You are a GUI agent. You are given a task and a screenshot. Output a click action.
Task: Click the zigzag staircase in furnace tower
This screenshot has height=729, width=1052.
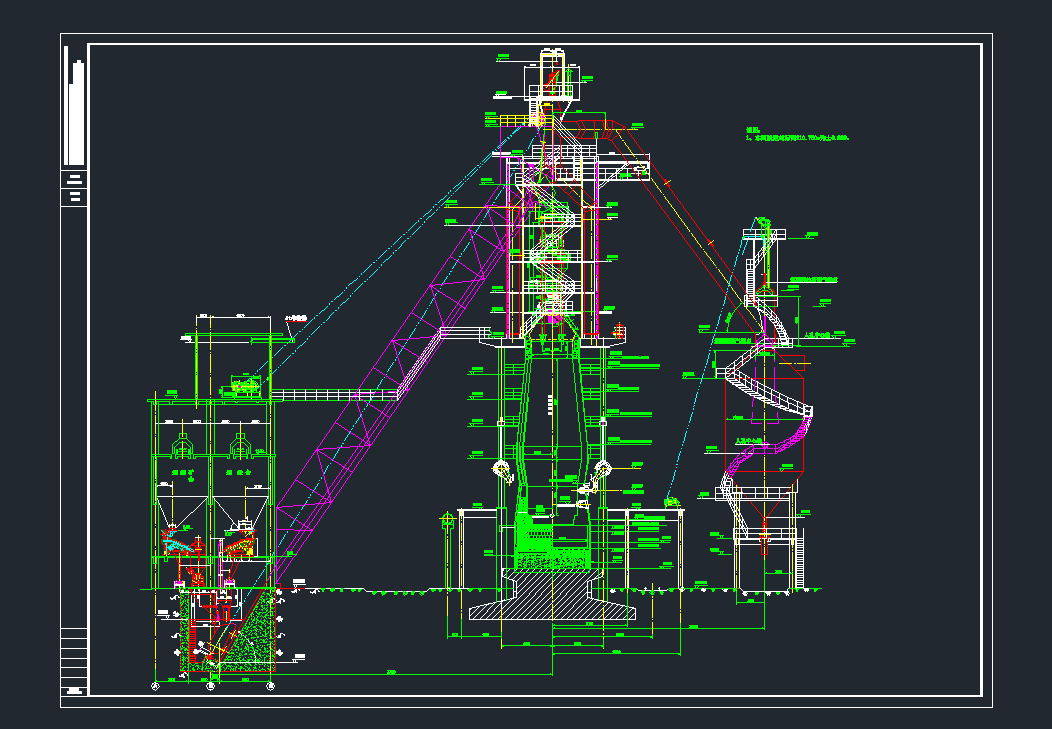548,250
